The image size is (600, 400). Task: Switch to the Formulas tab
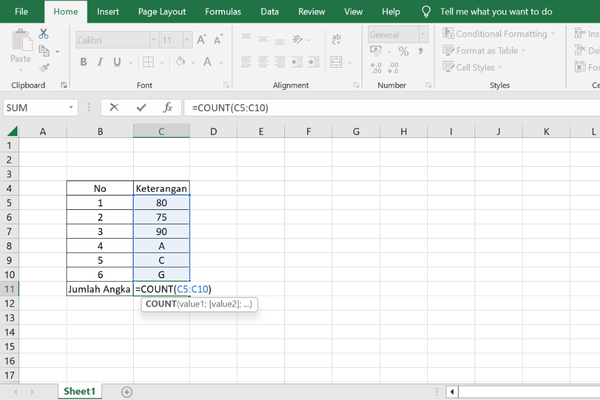223,11
